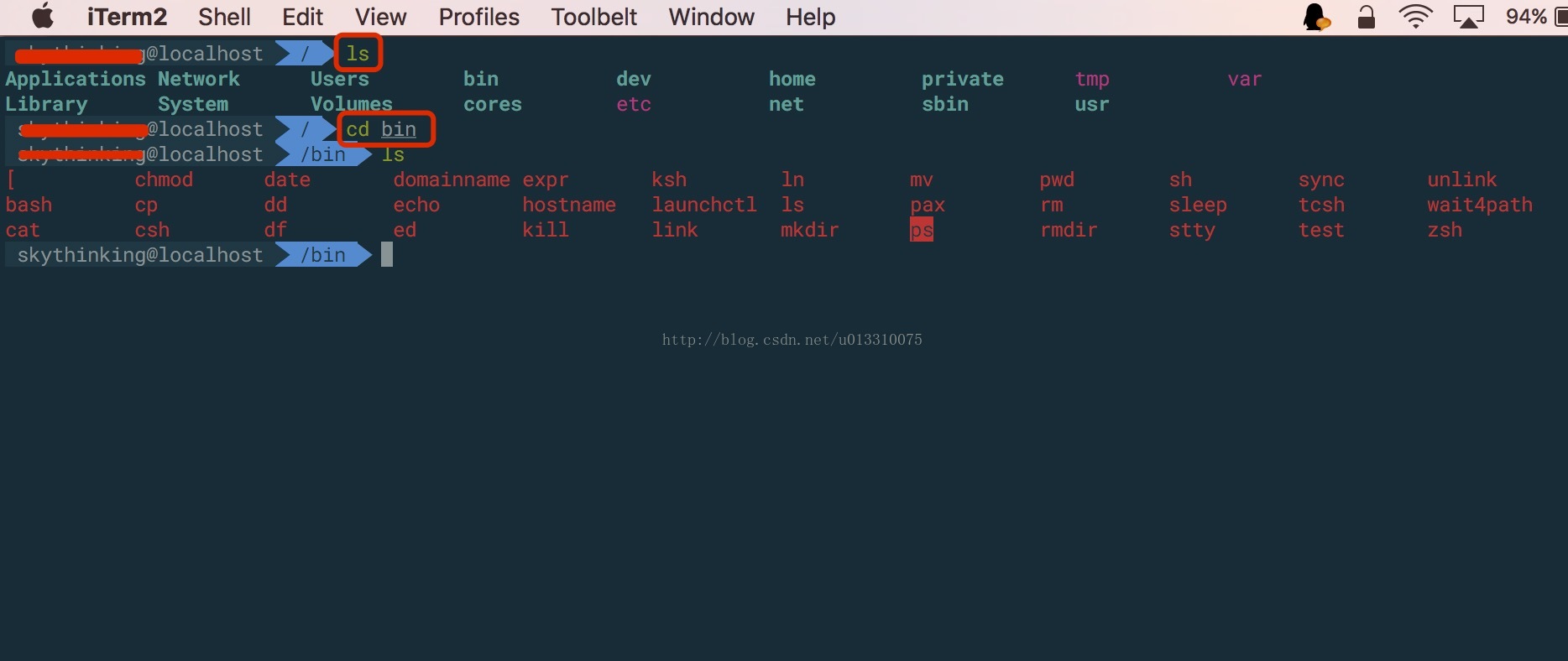
Task: Click the sync file name
Action: tap(1321, 180)
